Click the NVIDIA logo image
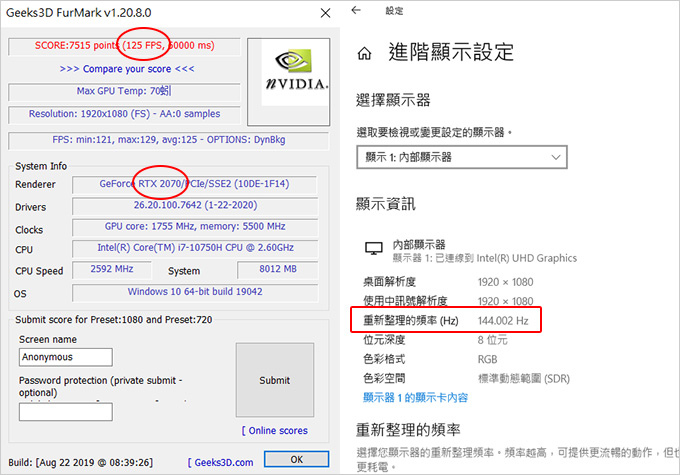The image size is (680, 475). (295, 72)
